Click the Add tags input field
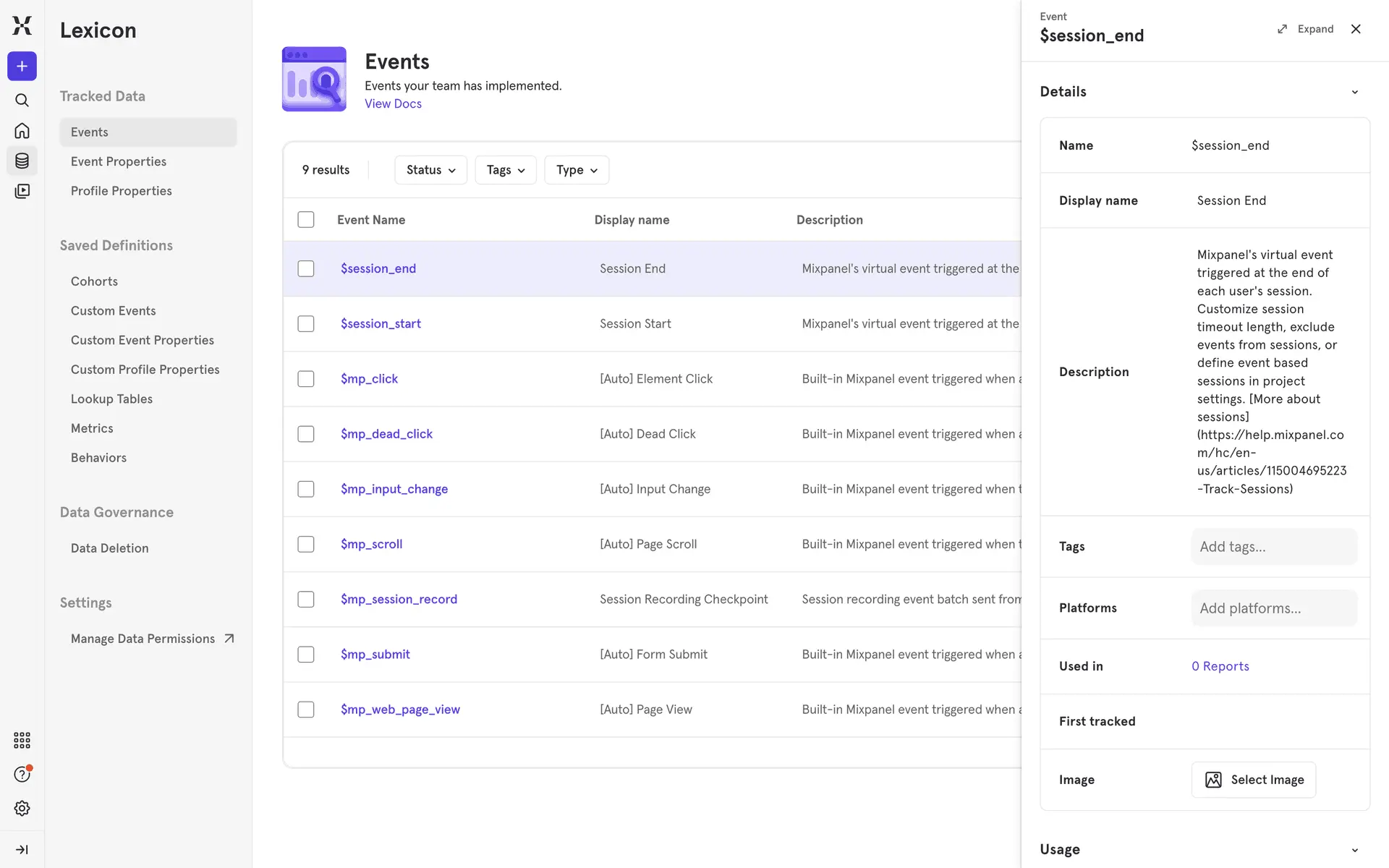 point(1273,547)
